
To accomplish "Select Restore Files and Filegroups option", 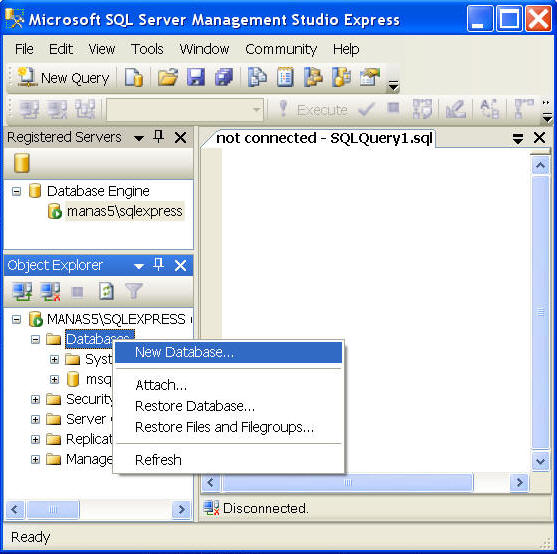I will pos(228,427).
